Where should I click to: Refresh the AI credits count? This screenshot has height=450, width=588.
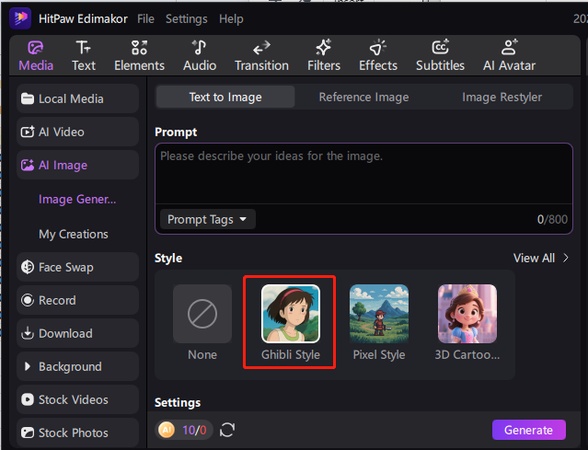pos(227,429)
